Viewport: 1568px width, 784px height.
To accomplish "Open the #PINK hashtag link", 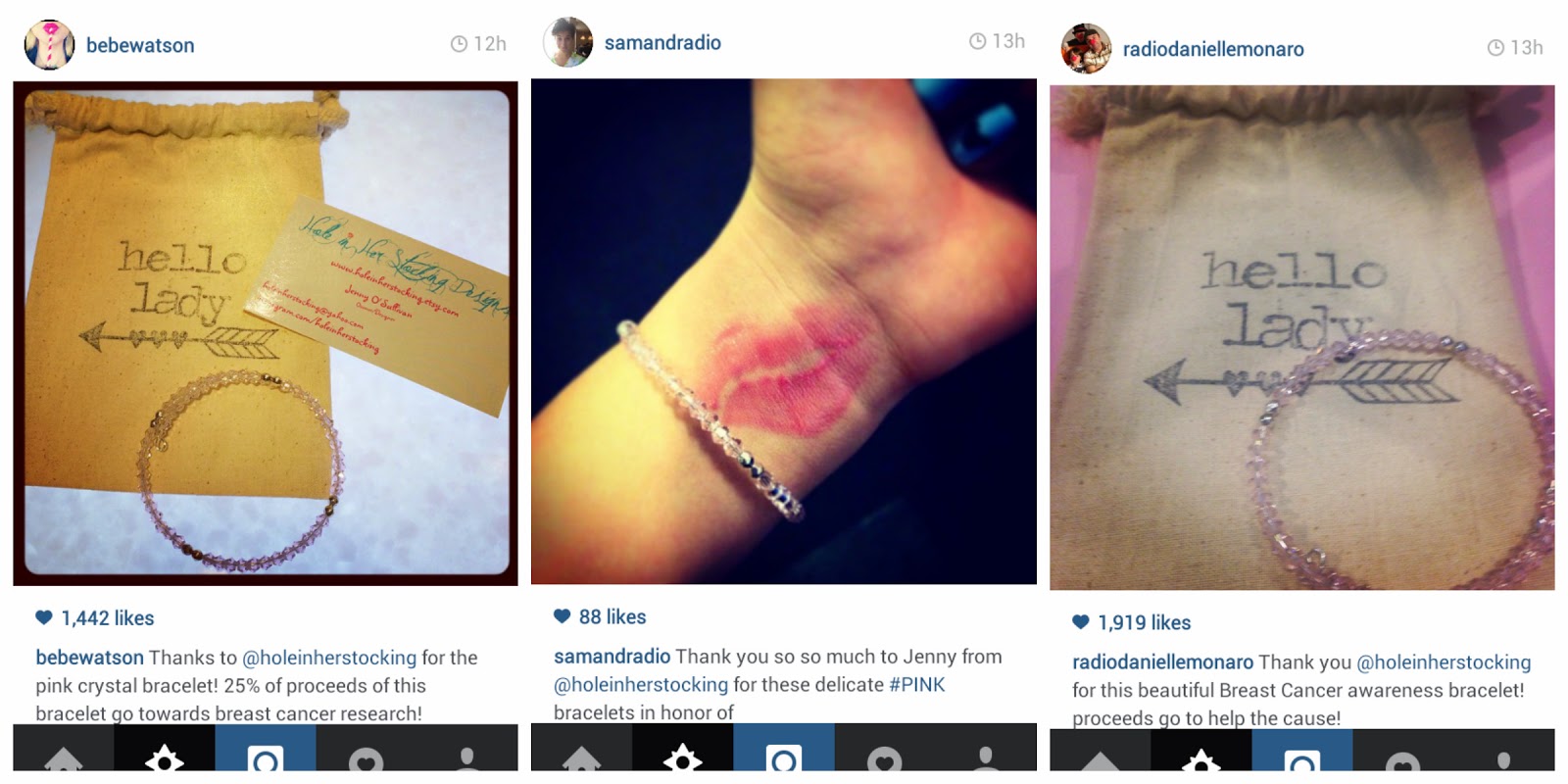I will (x=917, y=684).
